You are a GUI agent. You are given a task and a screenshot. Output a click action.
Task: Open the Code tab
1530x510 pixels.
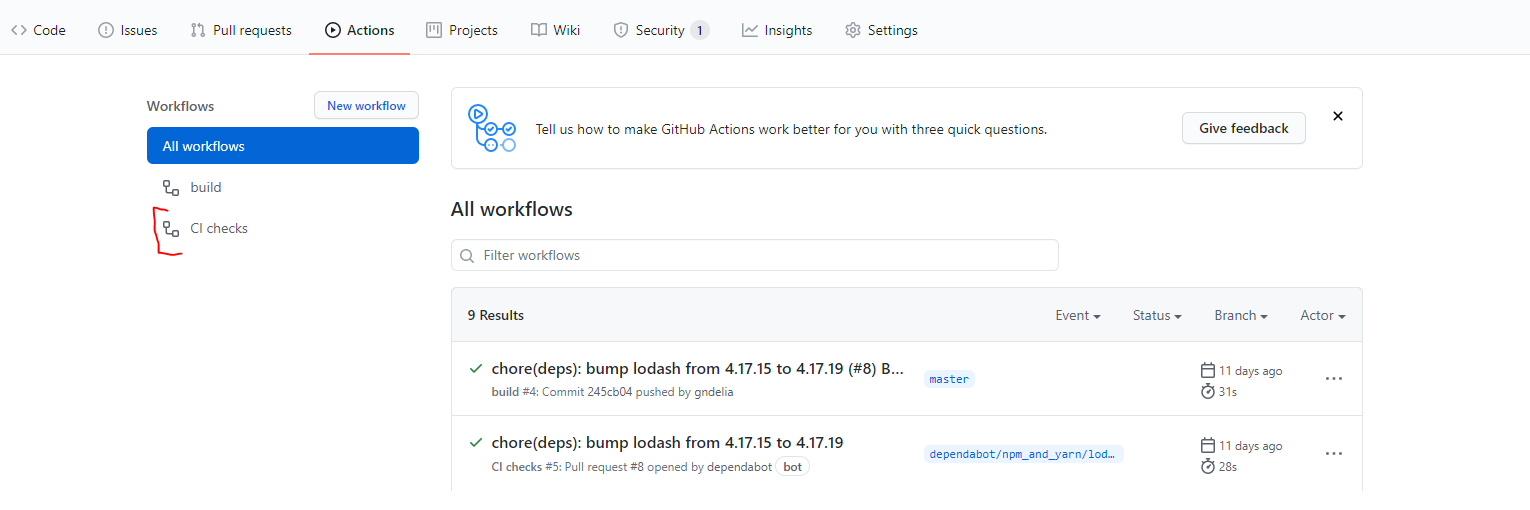tap(38, 30)
